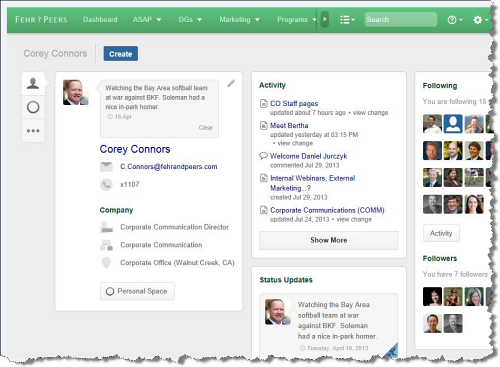Click the avatar photo in Status Updates
This screenshot has width=500, height=367.
278,312
